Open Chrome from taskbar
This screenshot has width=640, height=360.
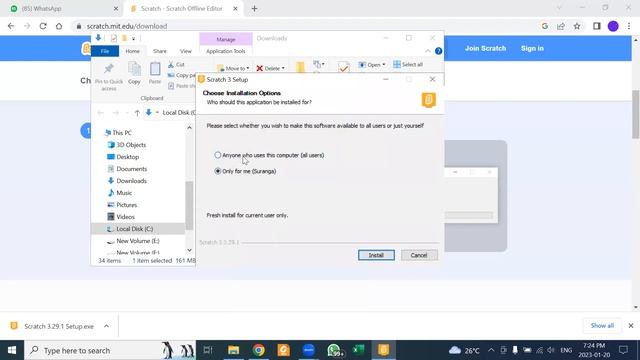click(258, 350)
